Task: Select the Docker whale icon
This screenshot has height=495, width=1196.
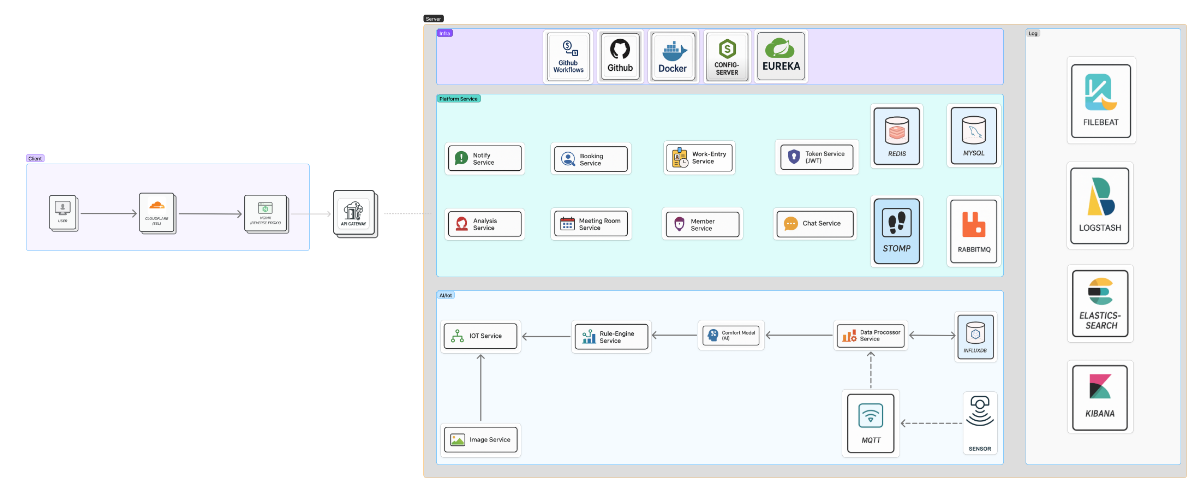Action: (672, 50)
